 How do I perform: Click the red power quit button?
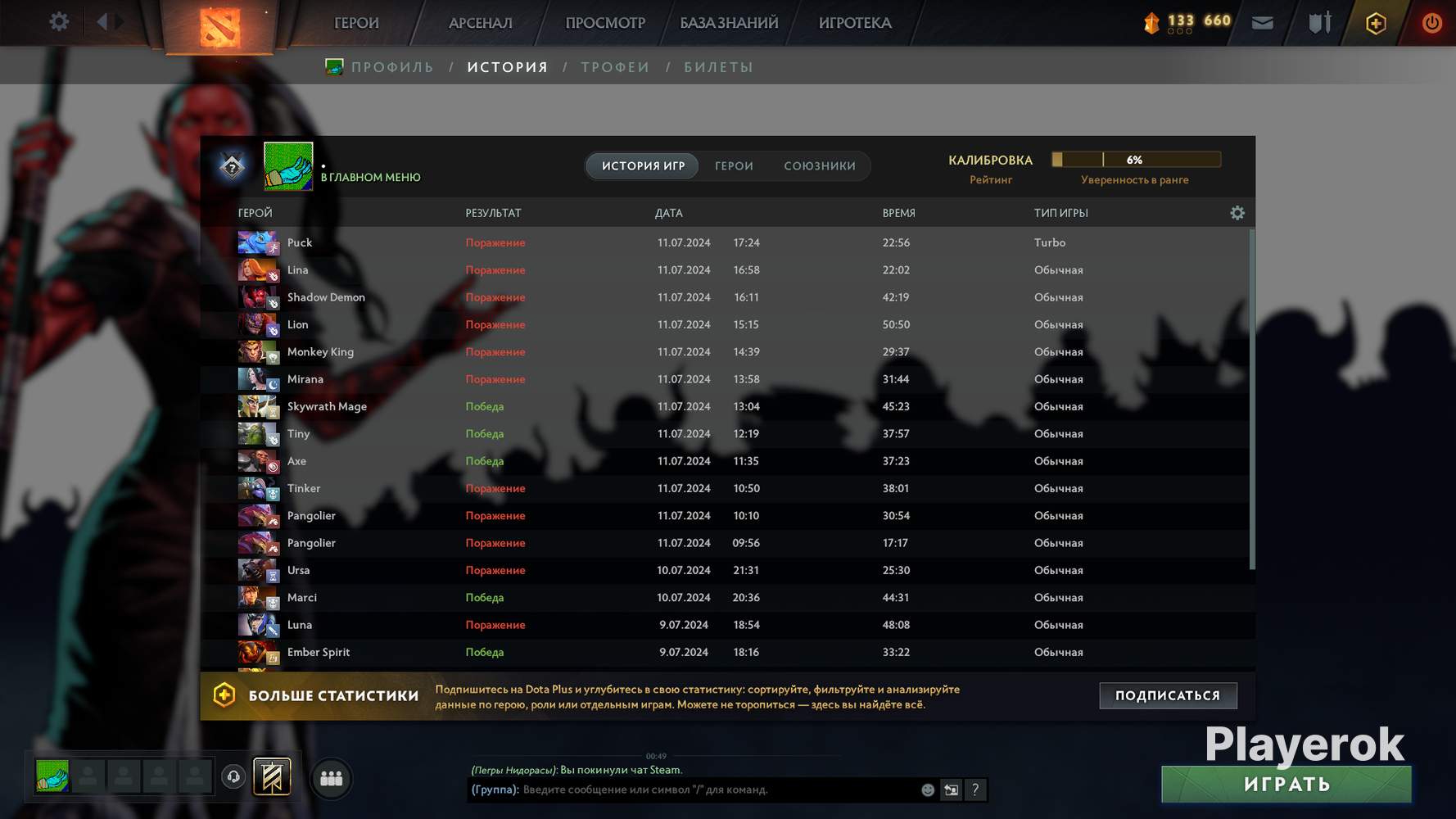point(1431,23)
